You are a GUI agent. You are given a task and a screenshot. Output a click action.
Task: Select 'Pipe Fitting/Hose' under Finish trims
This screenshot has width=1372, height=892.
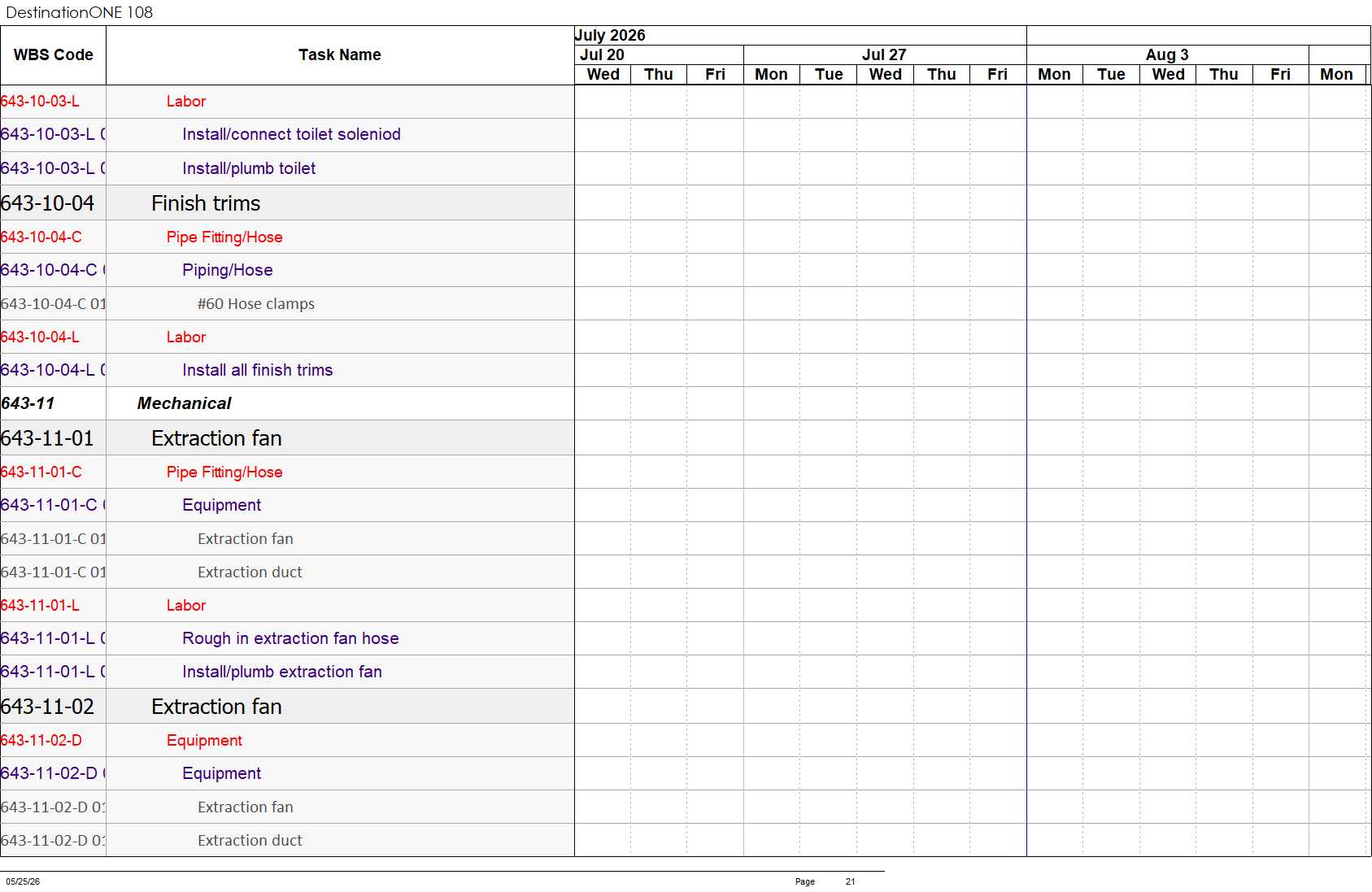[224, 237]
